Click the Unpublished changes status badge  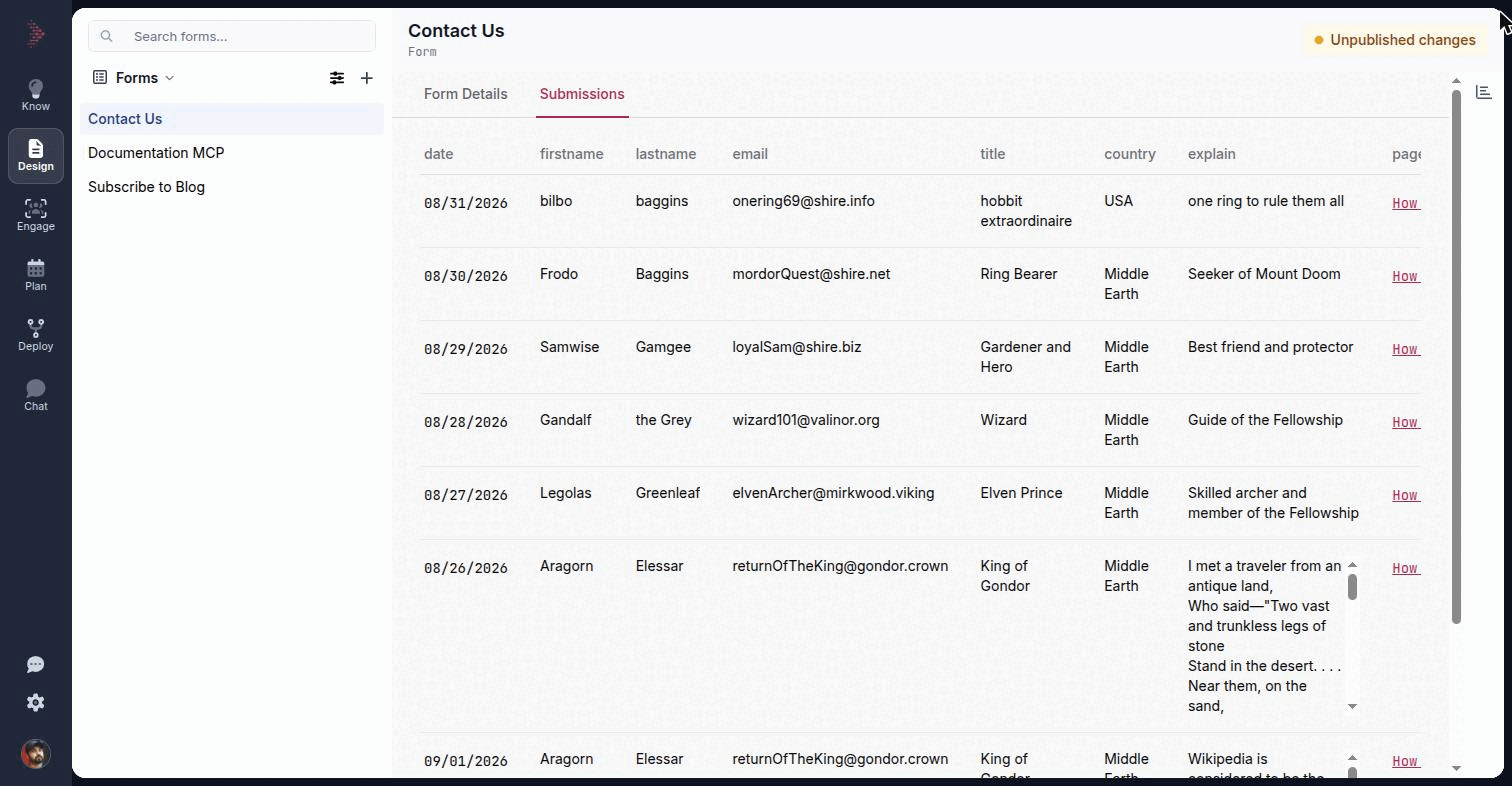[1394, 40]
